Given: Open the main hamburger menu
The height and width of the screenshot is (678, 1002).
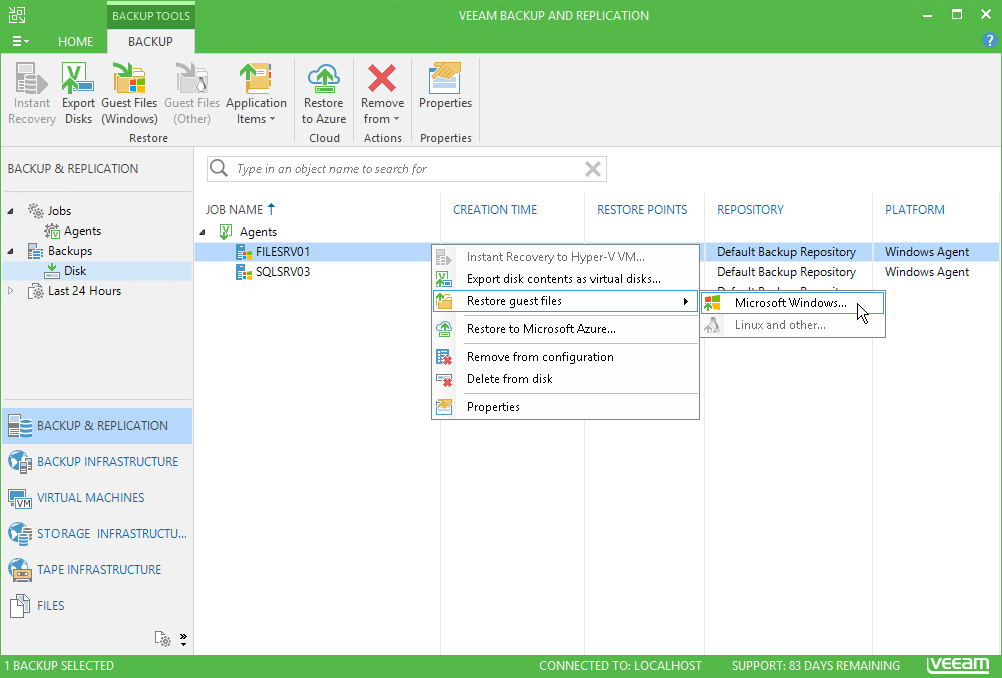Looking at the screenshot, I should click(20, 42).
